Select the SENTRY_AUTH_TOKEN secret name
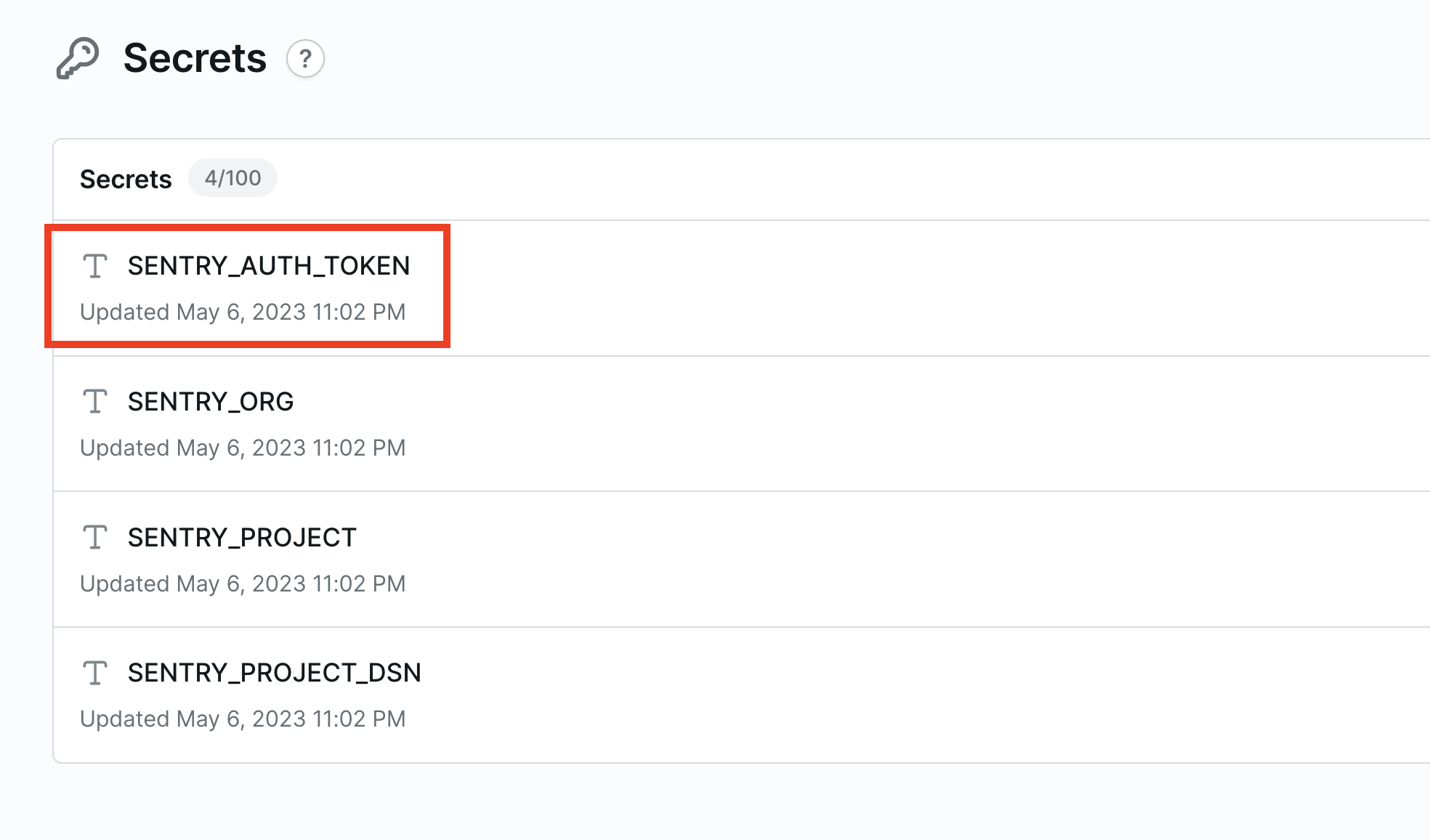 (268, 266)
